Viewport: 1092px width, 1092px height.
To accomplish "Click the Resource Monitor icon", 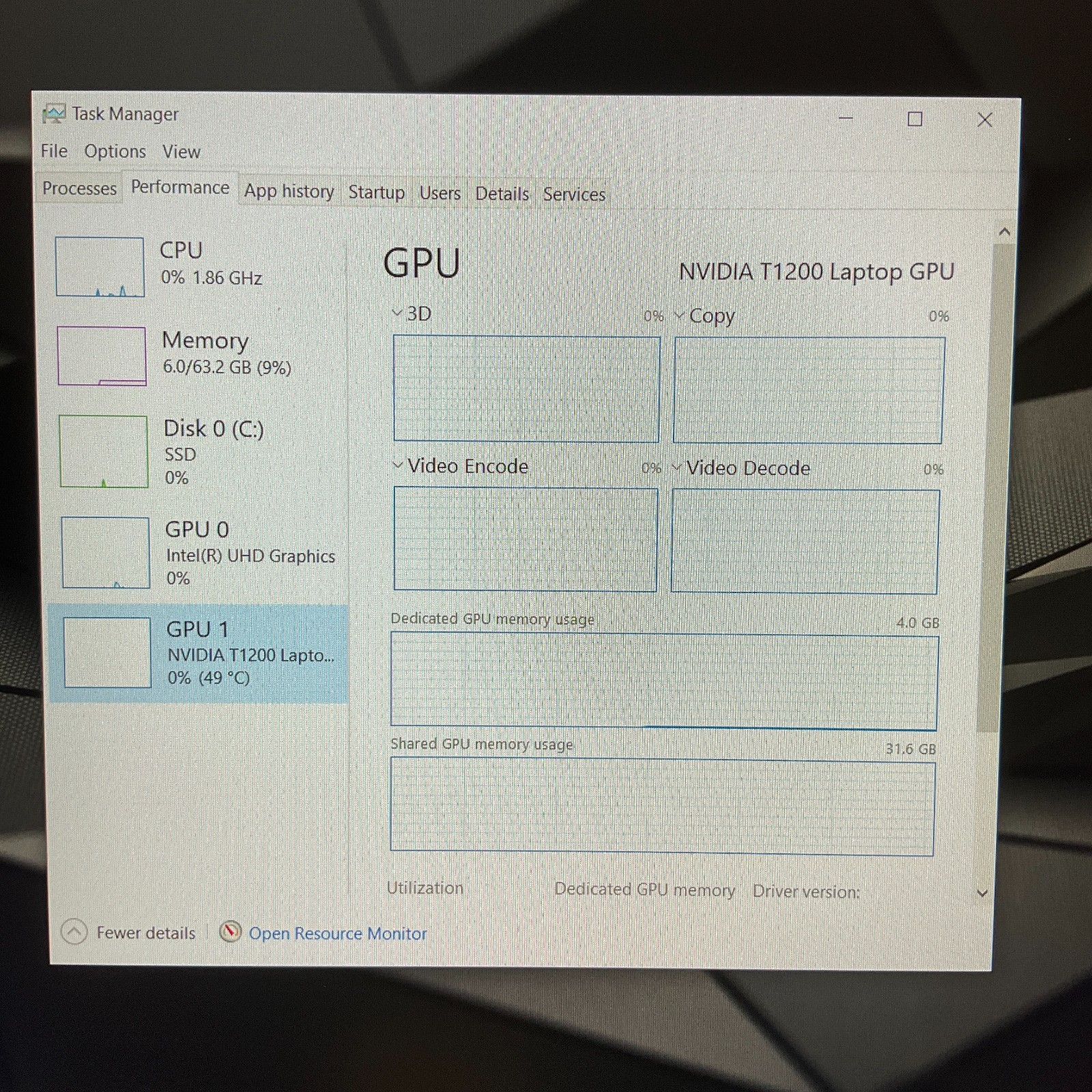I will (x=231, y=932).
